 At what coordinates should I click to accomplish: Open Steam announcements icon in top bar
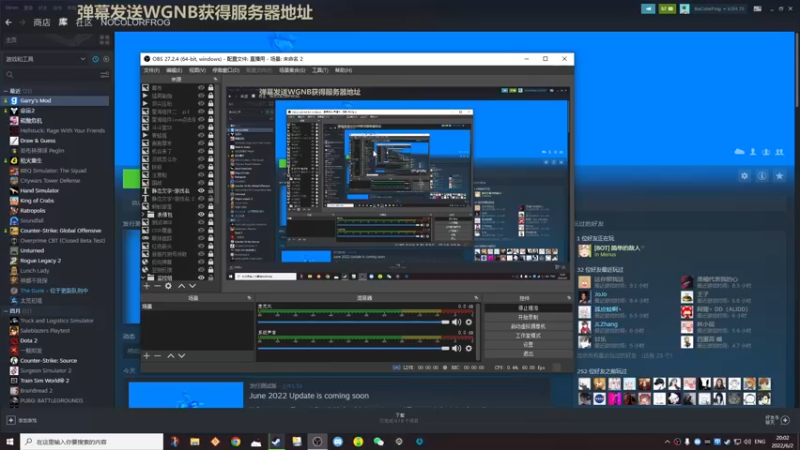pos(648,9)
